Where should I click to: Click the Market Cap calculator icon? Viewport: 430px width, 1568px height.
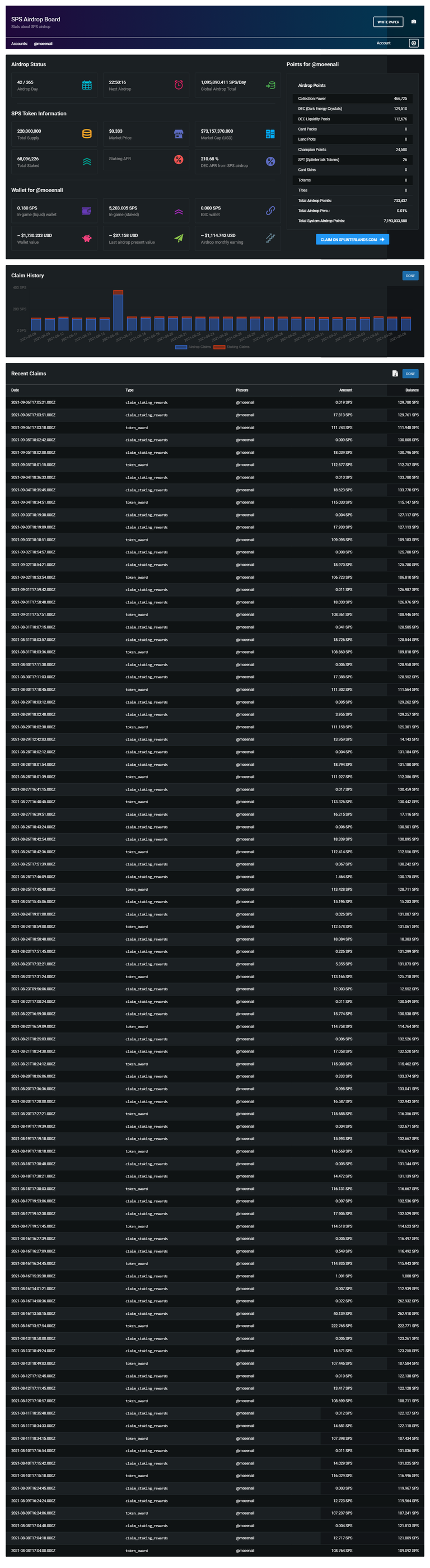pyautogui.click(x=270, y=134)
